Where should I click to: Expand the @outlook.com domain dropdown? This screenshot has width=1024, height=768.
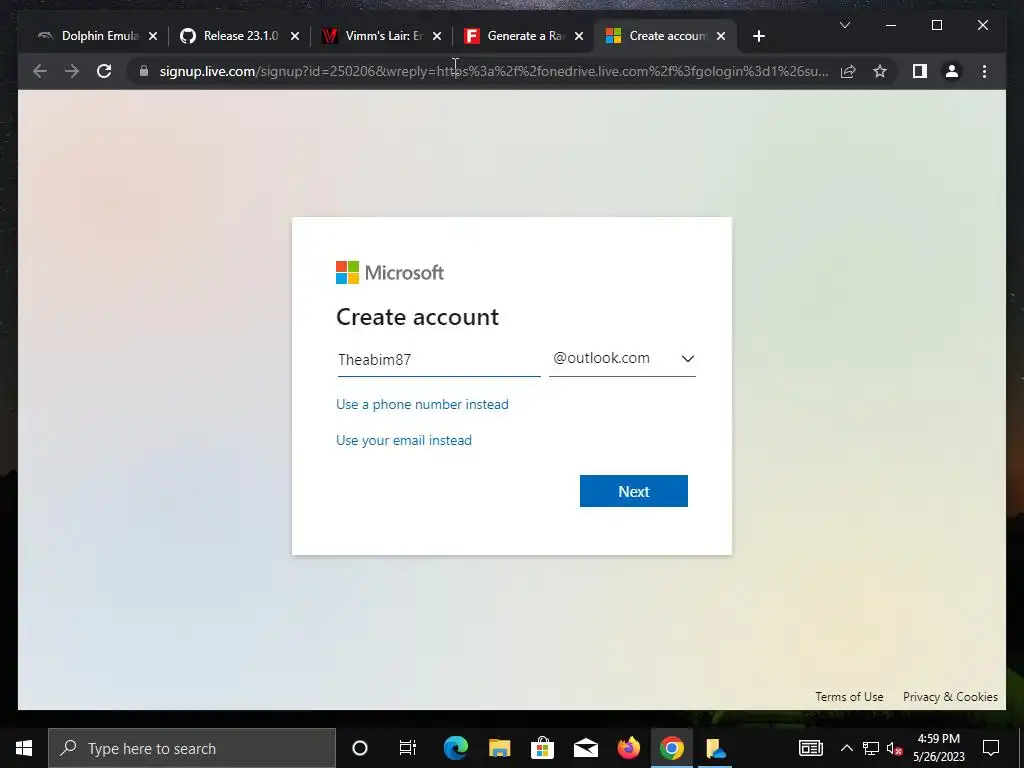coord(622,359)
